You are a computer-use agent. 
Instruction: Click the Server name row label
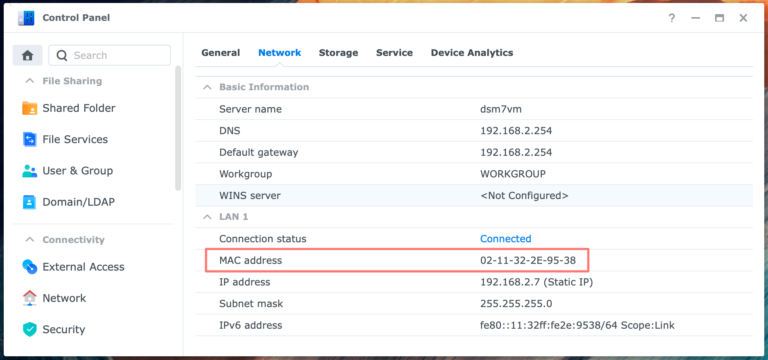click(250, 109)
